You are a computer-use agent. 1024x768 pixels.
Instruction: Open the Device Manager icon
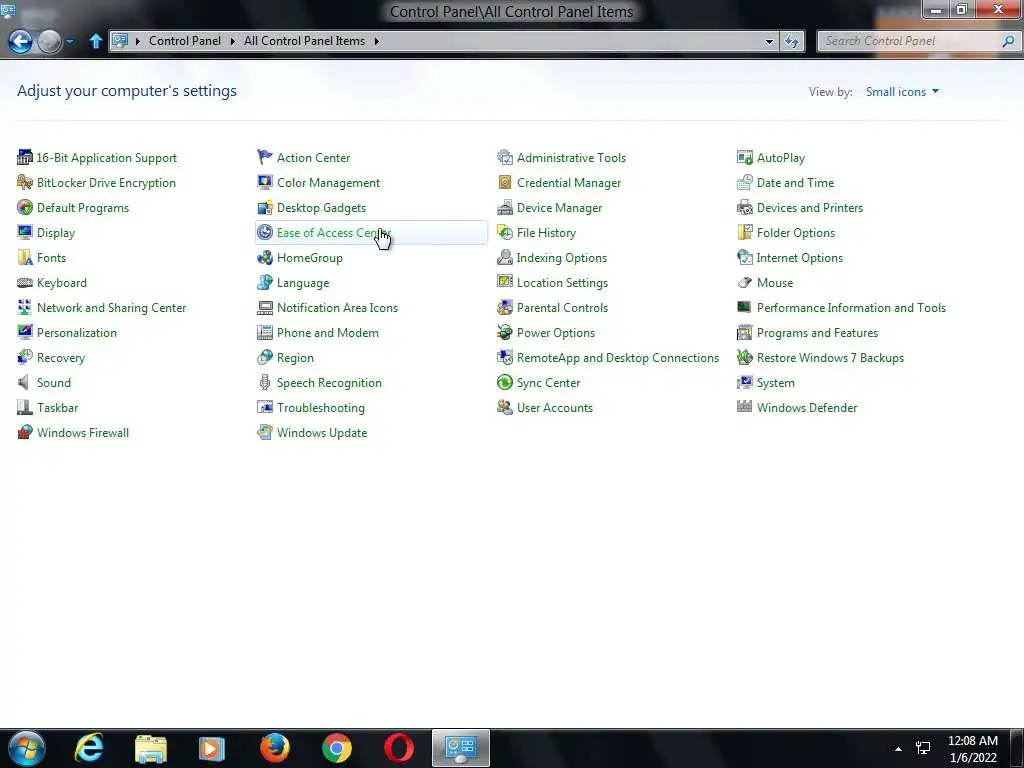point(505,208)
